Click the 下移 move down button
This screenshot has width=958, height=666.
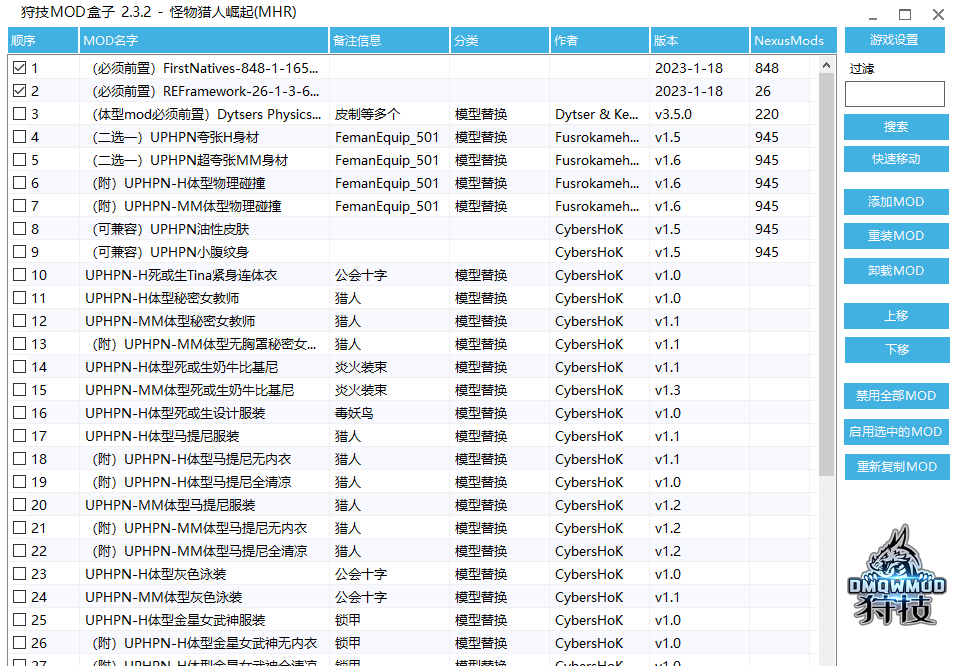tap(896, 349)
